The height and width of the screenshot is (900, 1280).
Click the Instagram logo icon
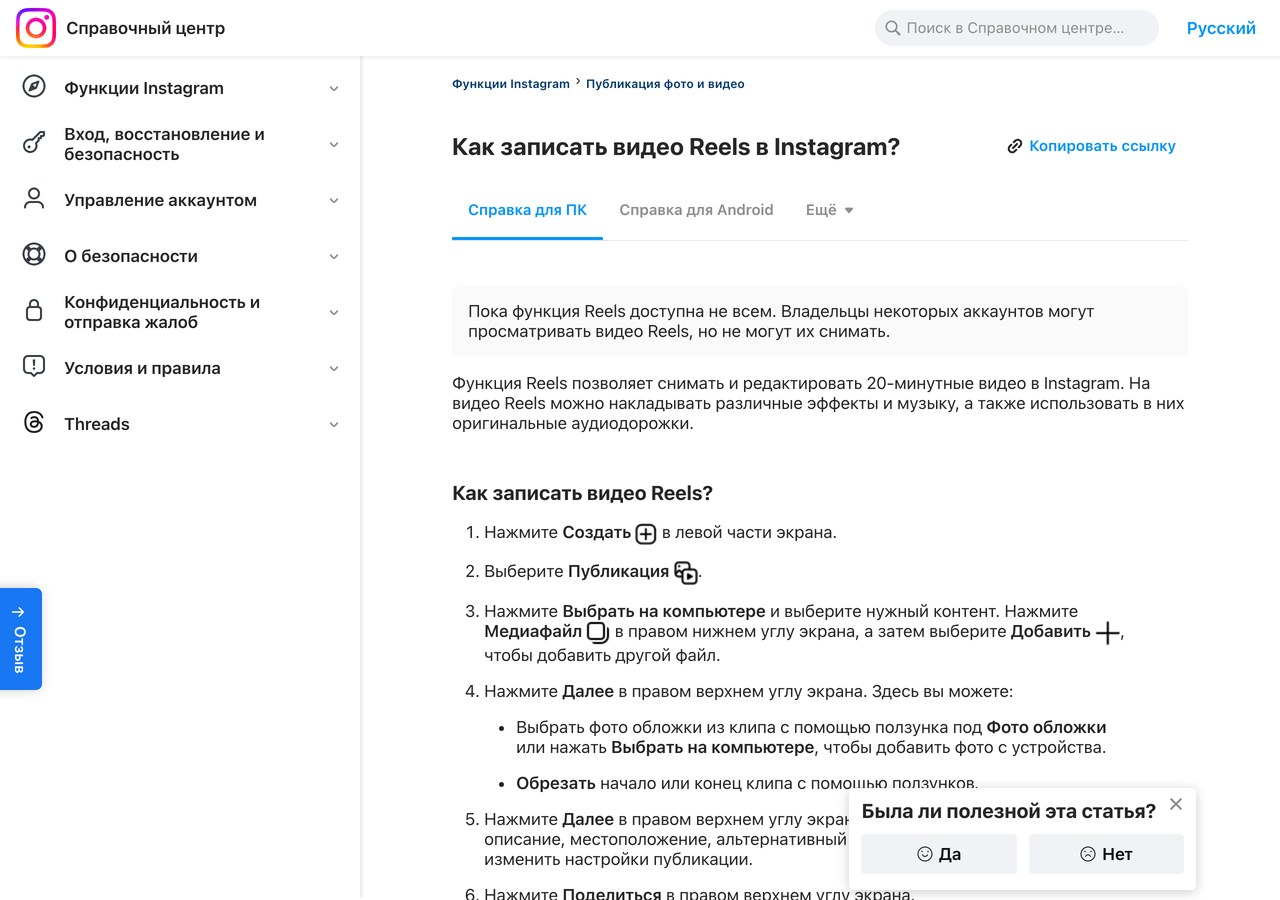(x=36, y=28)
